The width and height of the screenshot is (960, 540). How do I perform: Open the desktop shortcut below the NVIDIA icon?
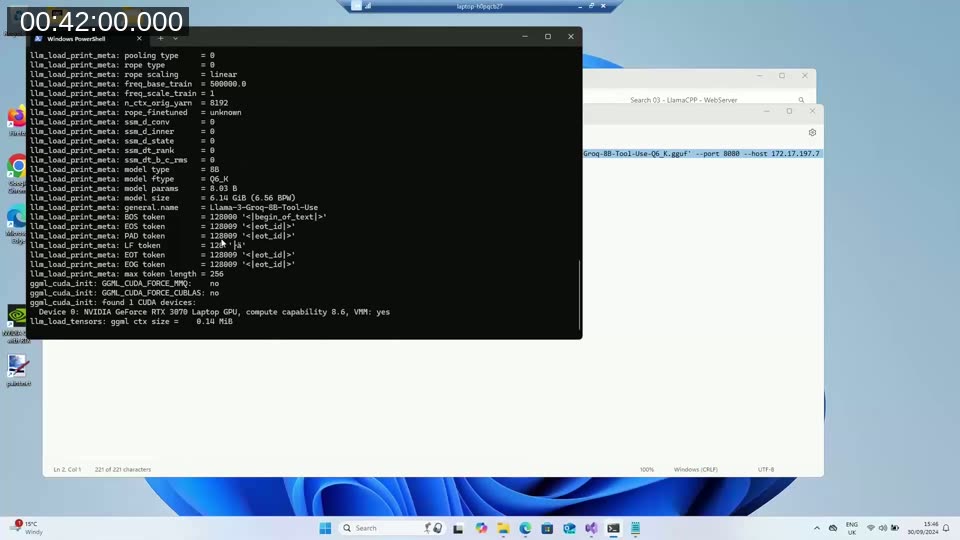click(18, 370)
